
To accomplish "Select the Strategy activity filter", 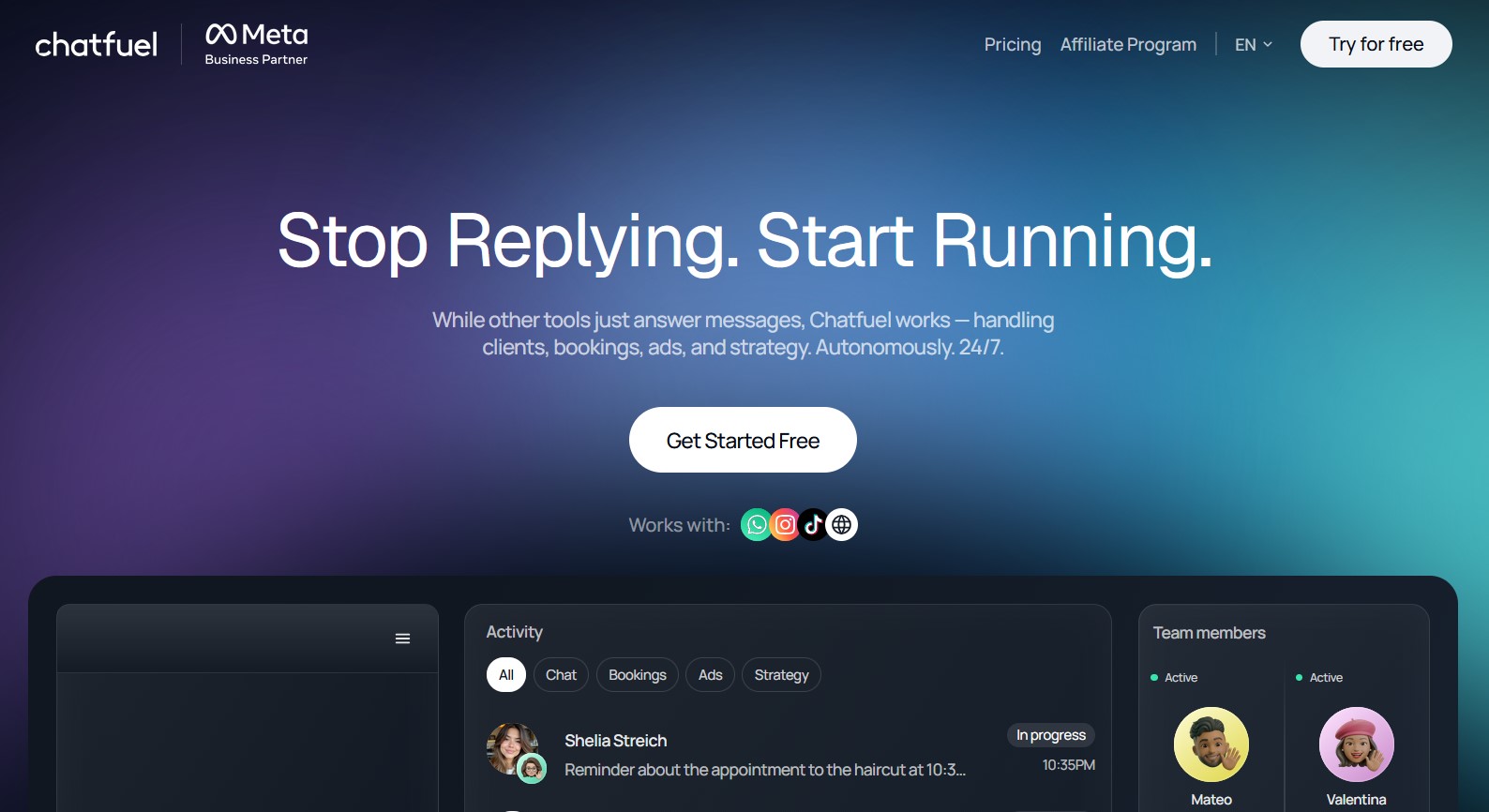I will (x=781, y=675).
